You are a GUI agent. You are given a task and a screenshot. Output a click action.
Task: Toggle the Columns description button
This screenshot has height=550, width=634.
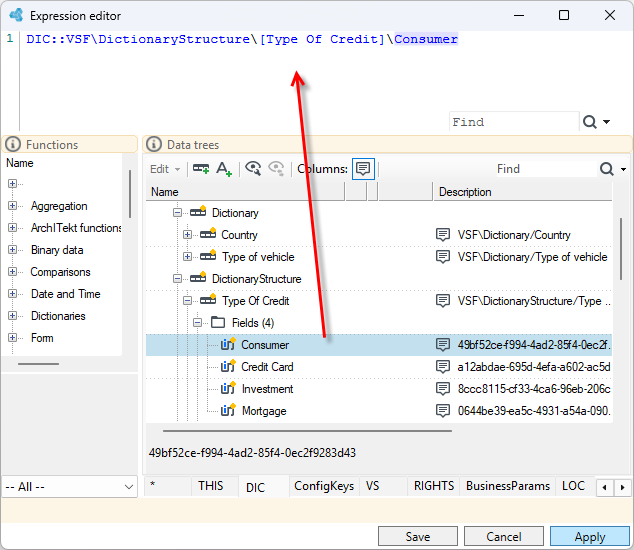(x=363, y=169)
